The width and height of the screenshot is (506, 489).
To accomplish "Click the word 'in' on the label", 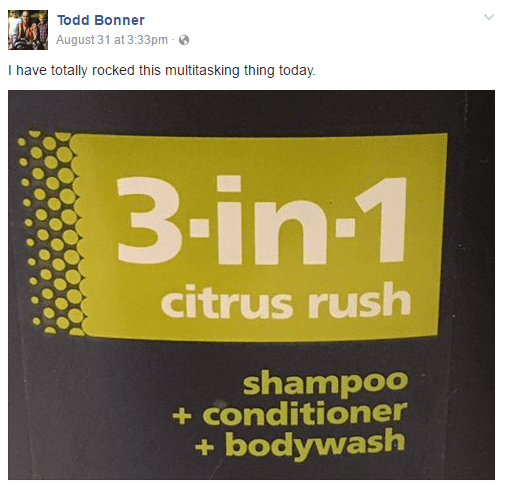I will (272, 220).
